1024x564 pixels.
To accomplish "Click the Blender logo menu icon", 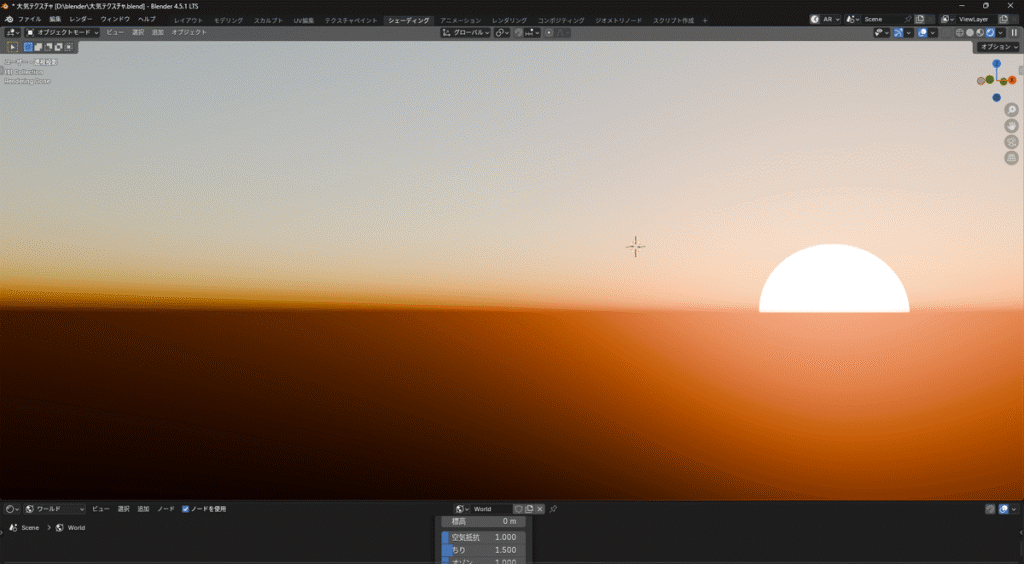I will click(x=8, y=19).
